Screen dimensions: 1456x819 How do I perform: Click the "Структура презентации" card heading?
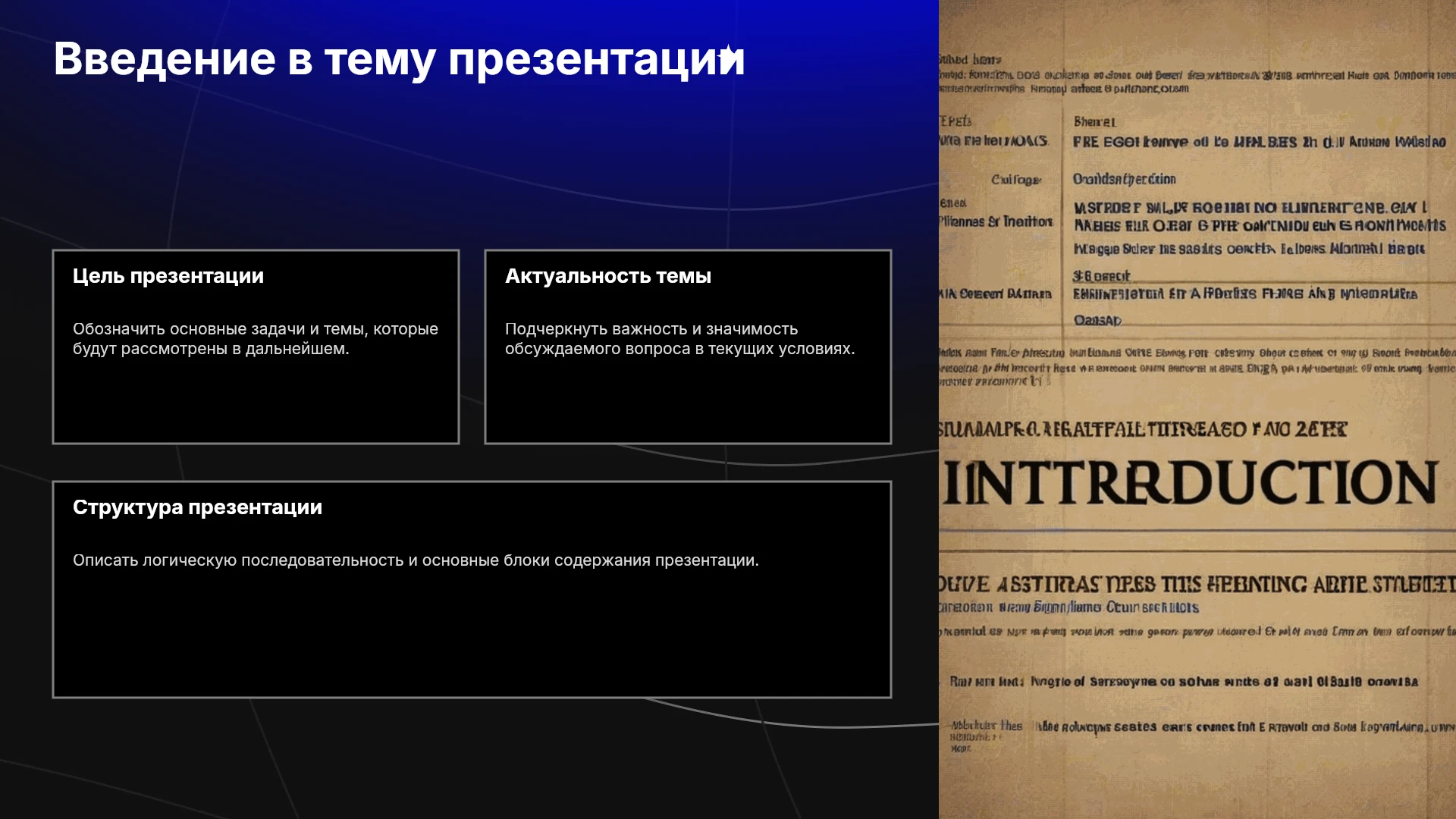[197, 507]
